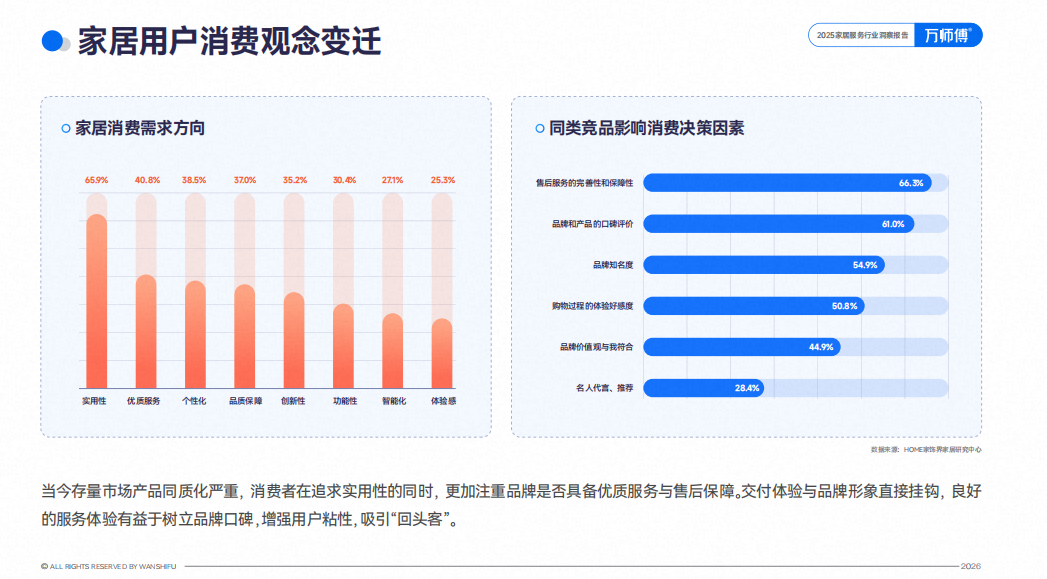The width and height of the screenshot is (1047, 579).
Task: Click the circle bullet before 家居消费需求方向
Action: click(x=65, y=128)
